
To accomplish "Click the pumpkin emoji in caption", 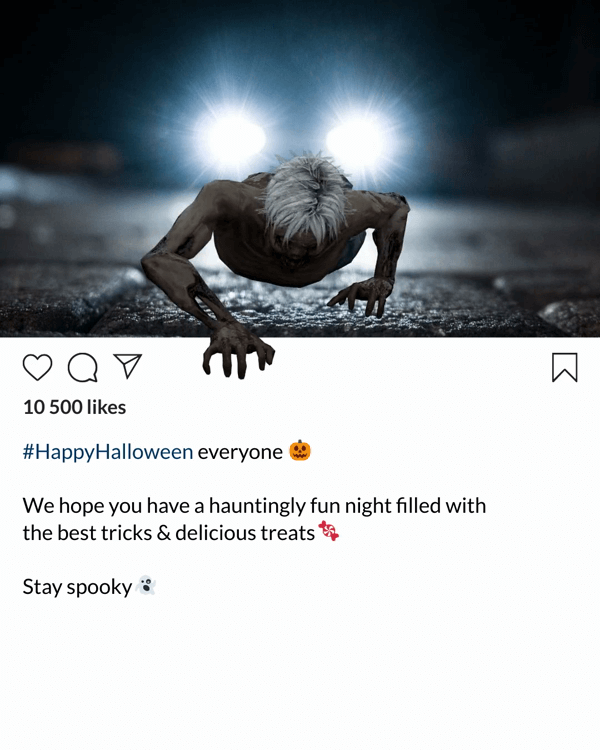I will [x=300, y=450].
